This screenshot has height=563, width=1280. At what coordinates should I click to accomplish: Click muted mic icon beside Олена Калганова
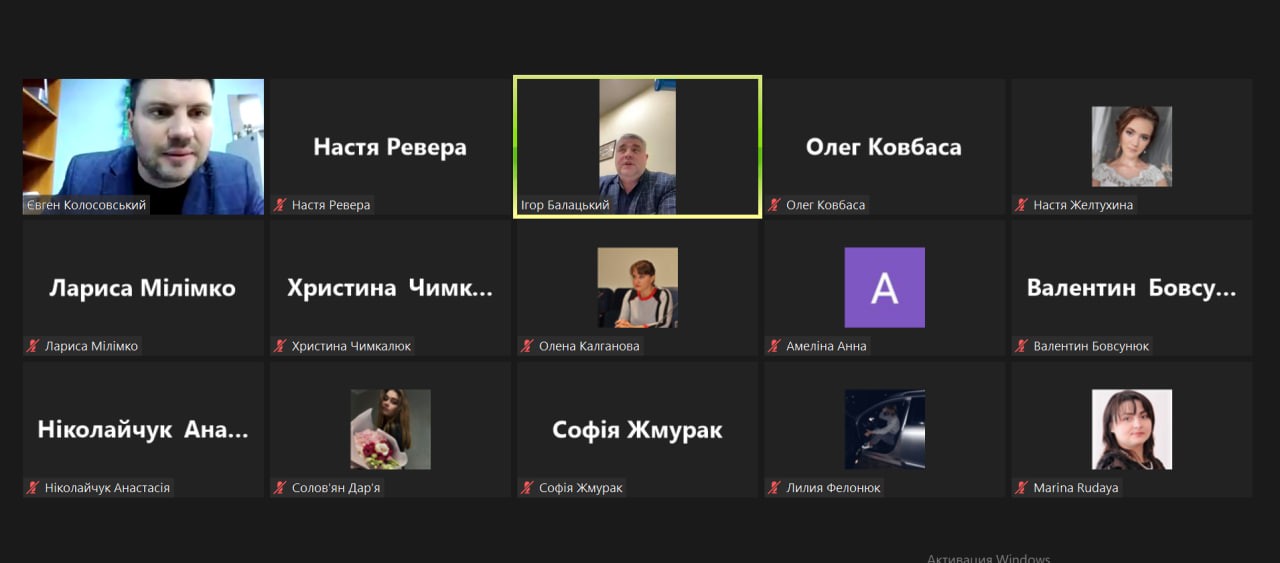coord(528,346)
